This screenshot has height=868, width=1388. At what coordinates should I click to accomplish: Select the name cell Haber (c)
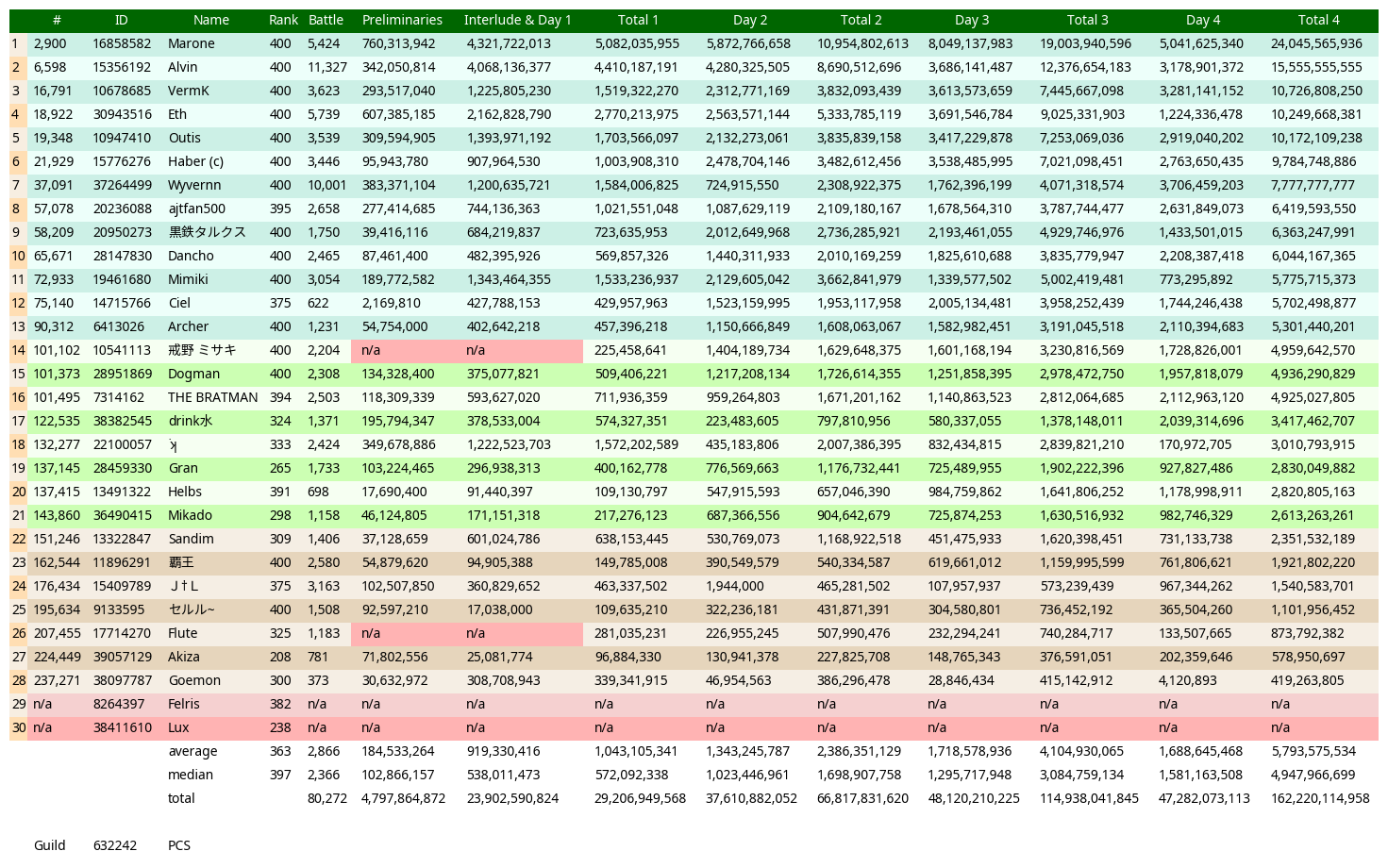196,161
